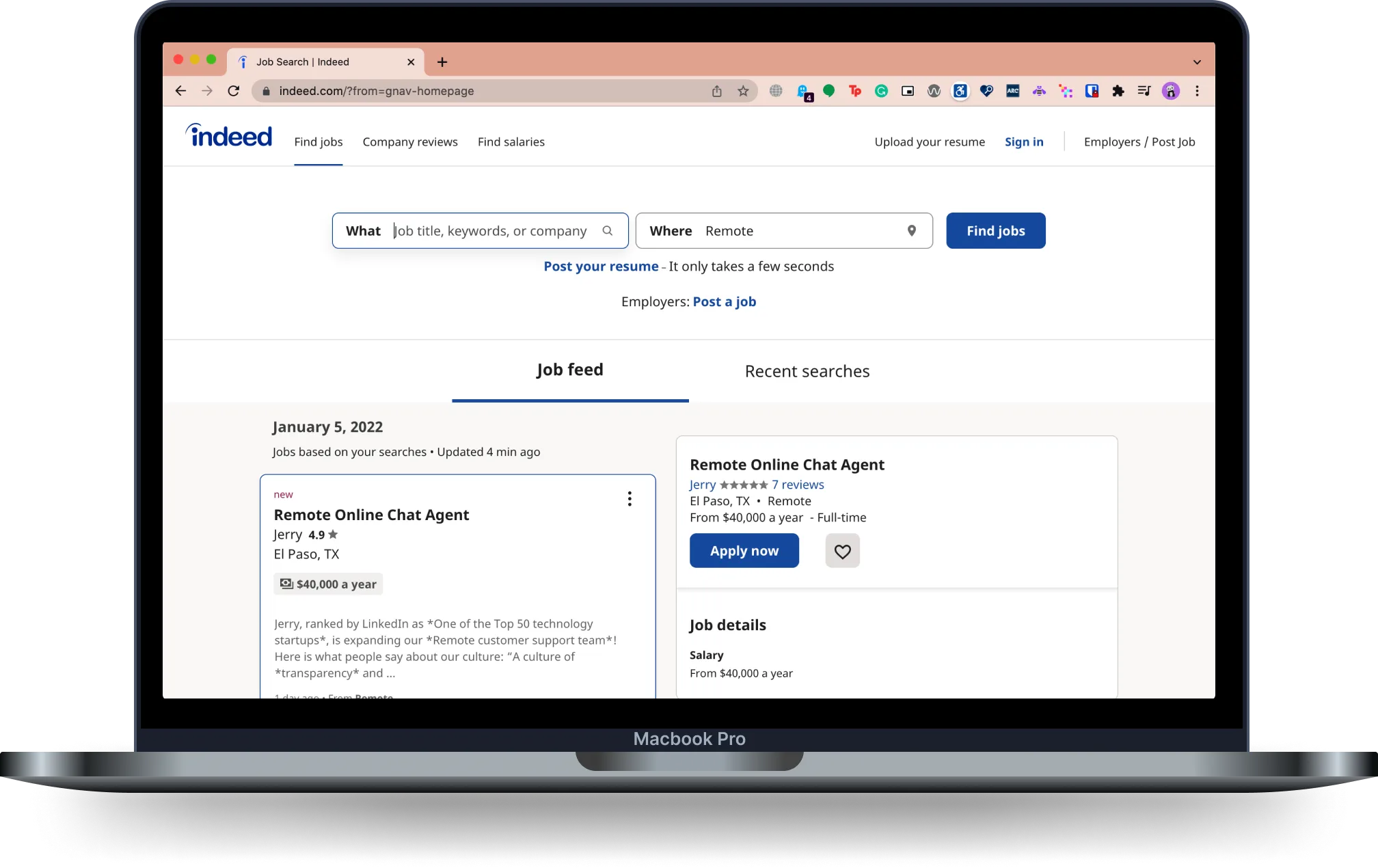The height and width of the screenshot is (868, 1378).
Task: Bookmark this page with the star icon
Action: 743,91
